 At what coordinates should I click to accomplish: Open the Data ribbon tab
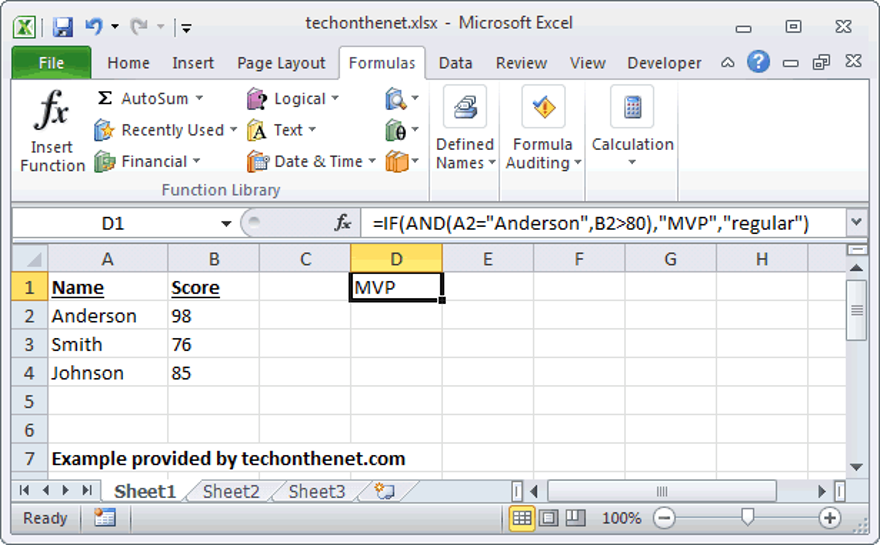point(455,63)
